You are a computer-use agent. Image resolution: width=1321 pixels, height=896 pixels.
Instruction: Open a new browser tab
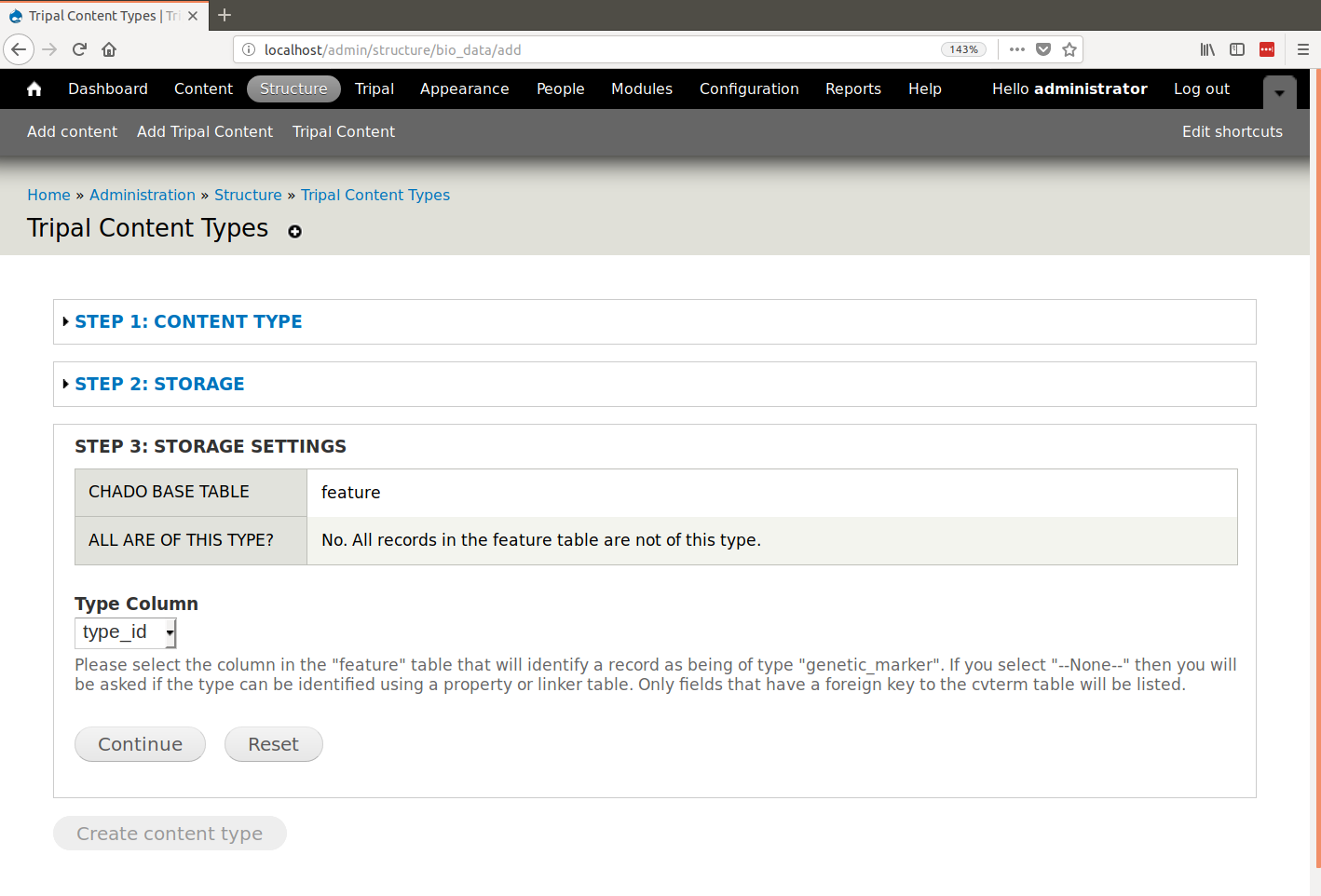coord(225,15)
